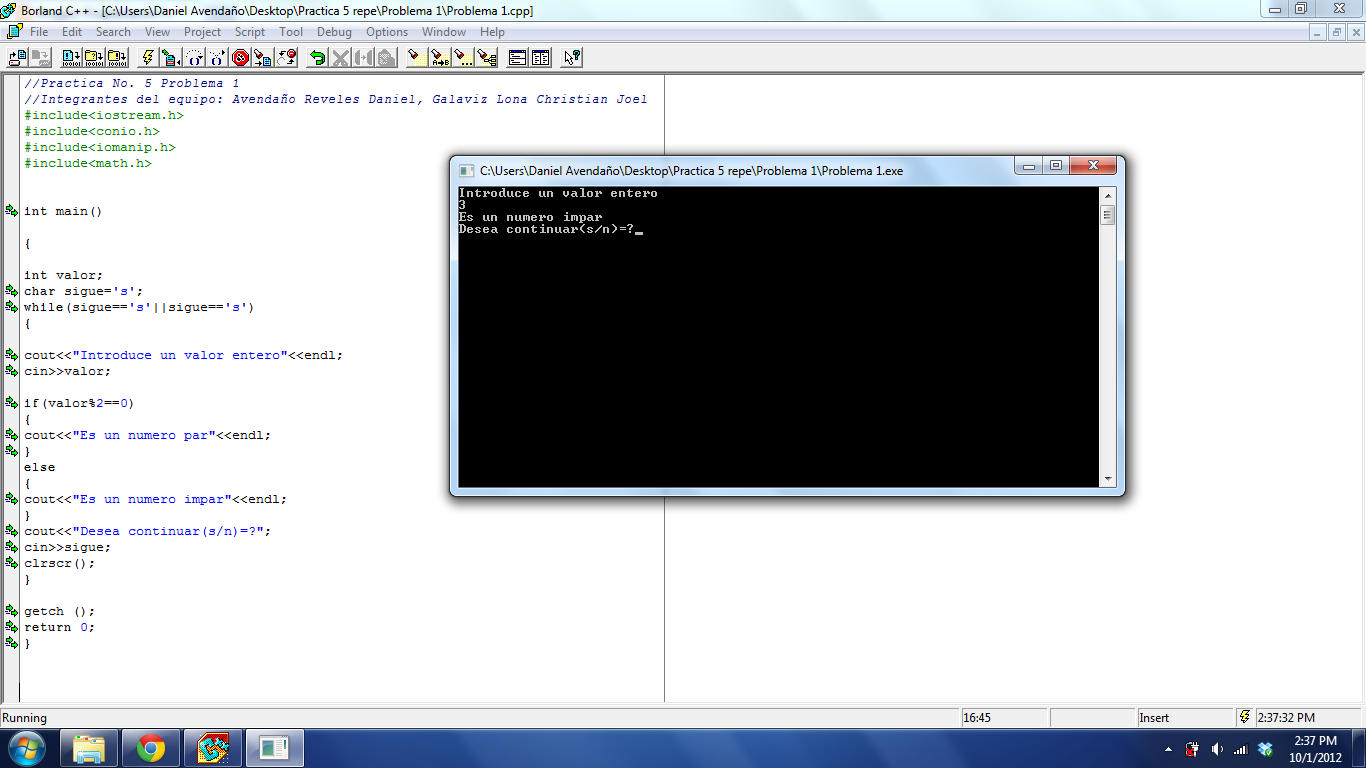Viewport: 1366px width, 768px height.
Task: Open the Edit menu
Action: click(x=72, y=32)
